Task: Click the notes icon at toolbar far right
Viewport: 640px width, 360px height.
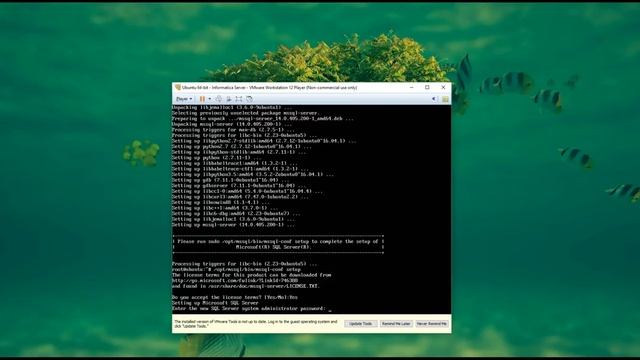Action: tap(445, 99)
